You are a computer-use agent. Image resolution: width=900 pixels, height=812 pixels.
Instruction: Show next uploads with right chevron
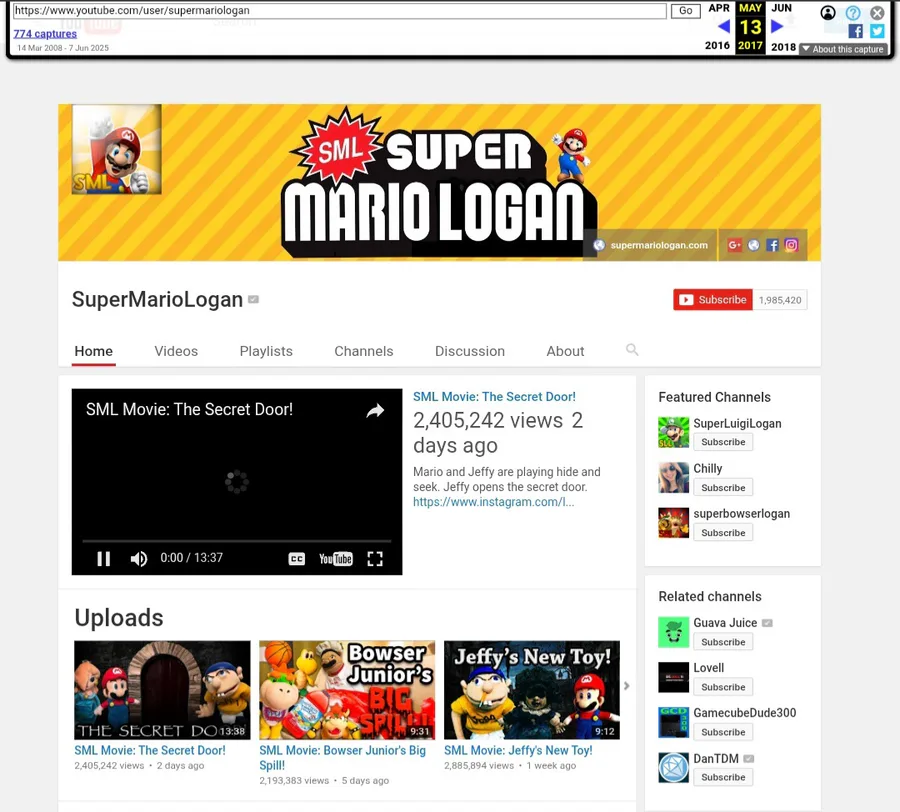click(x=627, y=686)
